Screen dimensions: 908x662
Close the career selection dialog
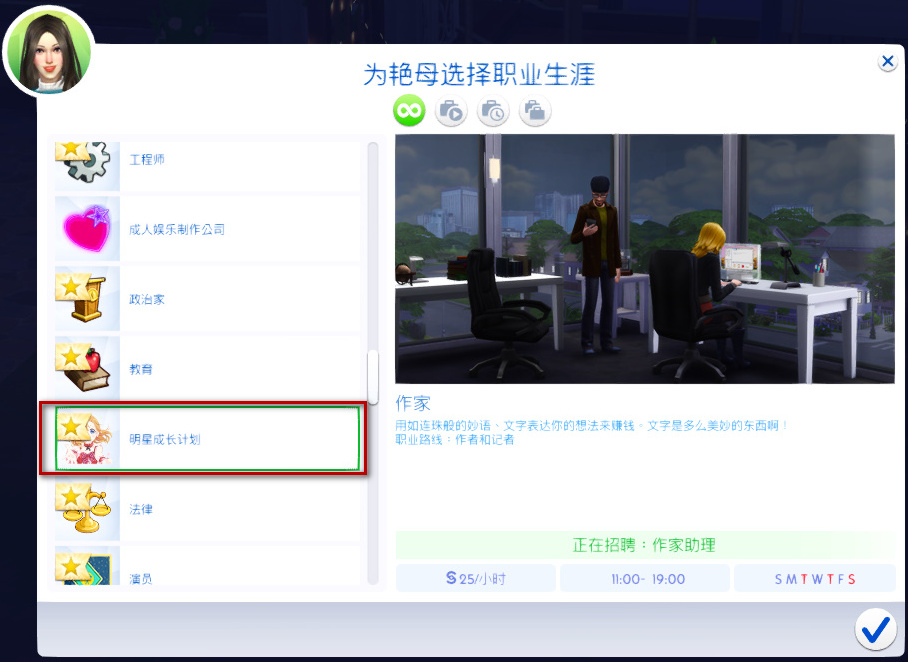pyautogui.click(x=887, y=61)
